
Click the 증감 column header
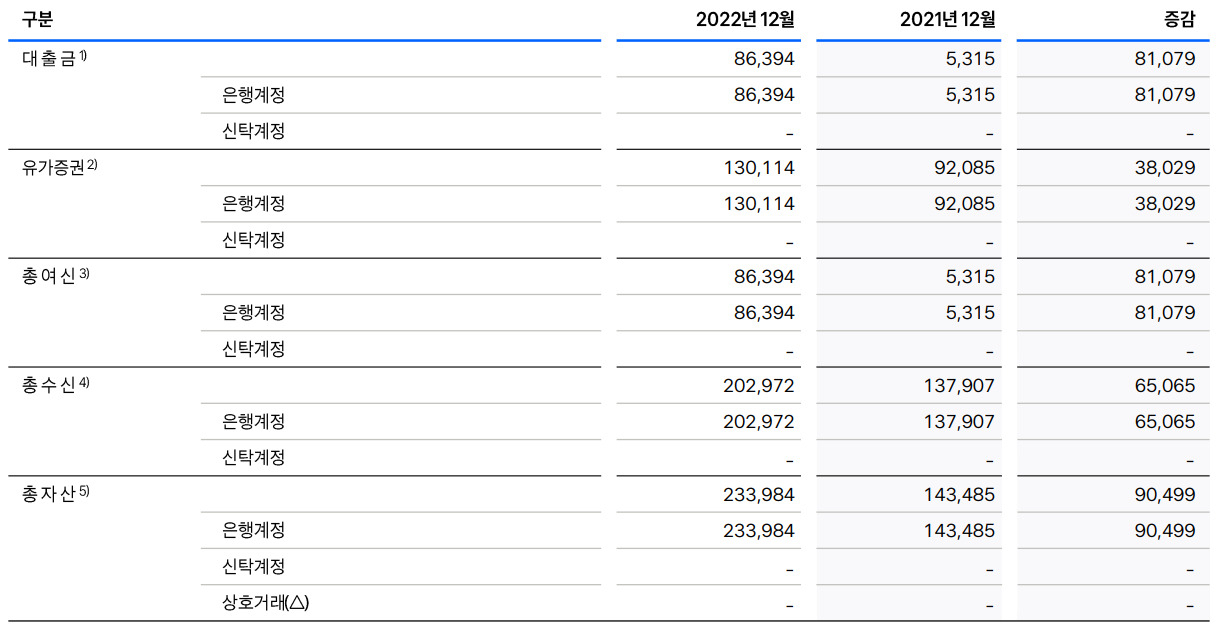tap(1179, 19)
